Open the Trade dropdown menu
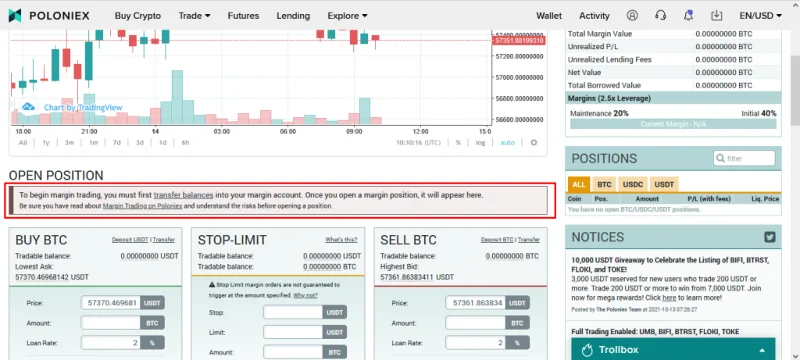 [194, 16]
